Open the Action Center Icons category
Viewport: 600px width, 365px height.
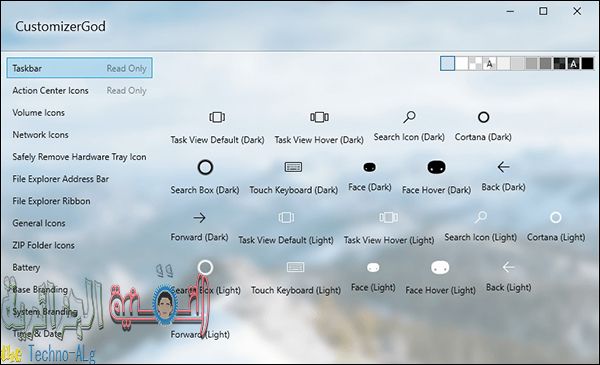(80, 91)
